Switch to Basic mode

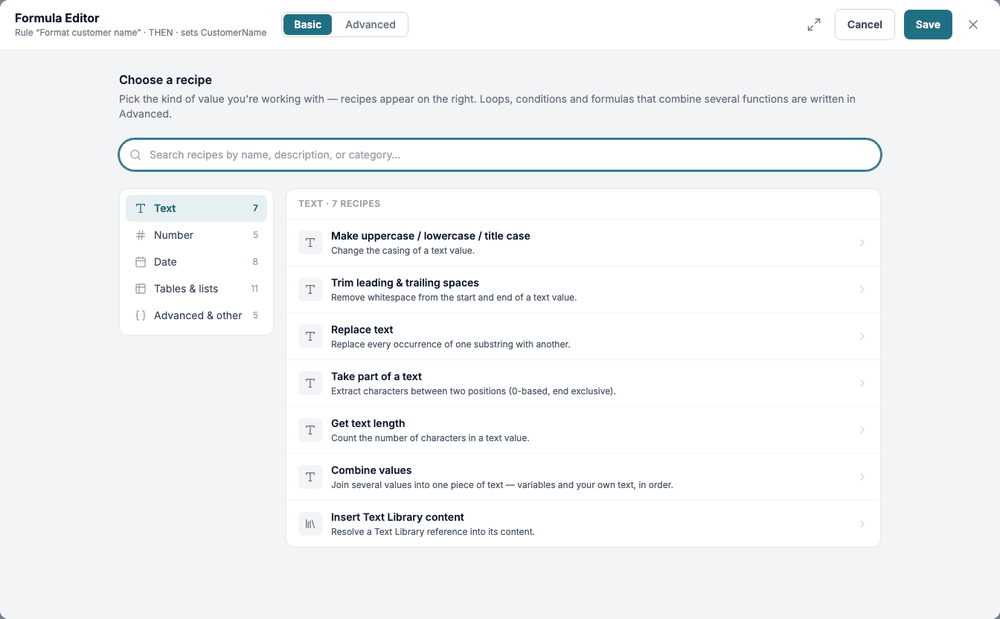[307, 25]
